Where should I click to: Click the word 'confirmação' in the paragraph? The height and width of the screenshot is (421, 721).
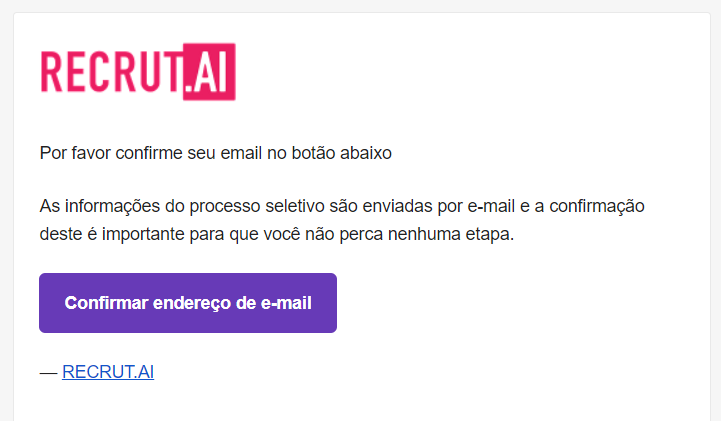point(597,206)
